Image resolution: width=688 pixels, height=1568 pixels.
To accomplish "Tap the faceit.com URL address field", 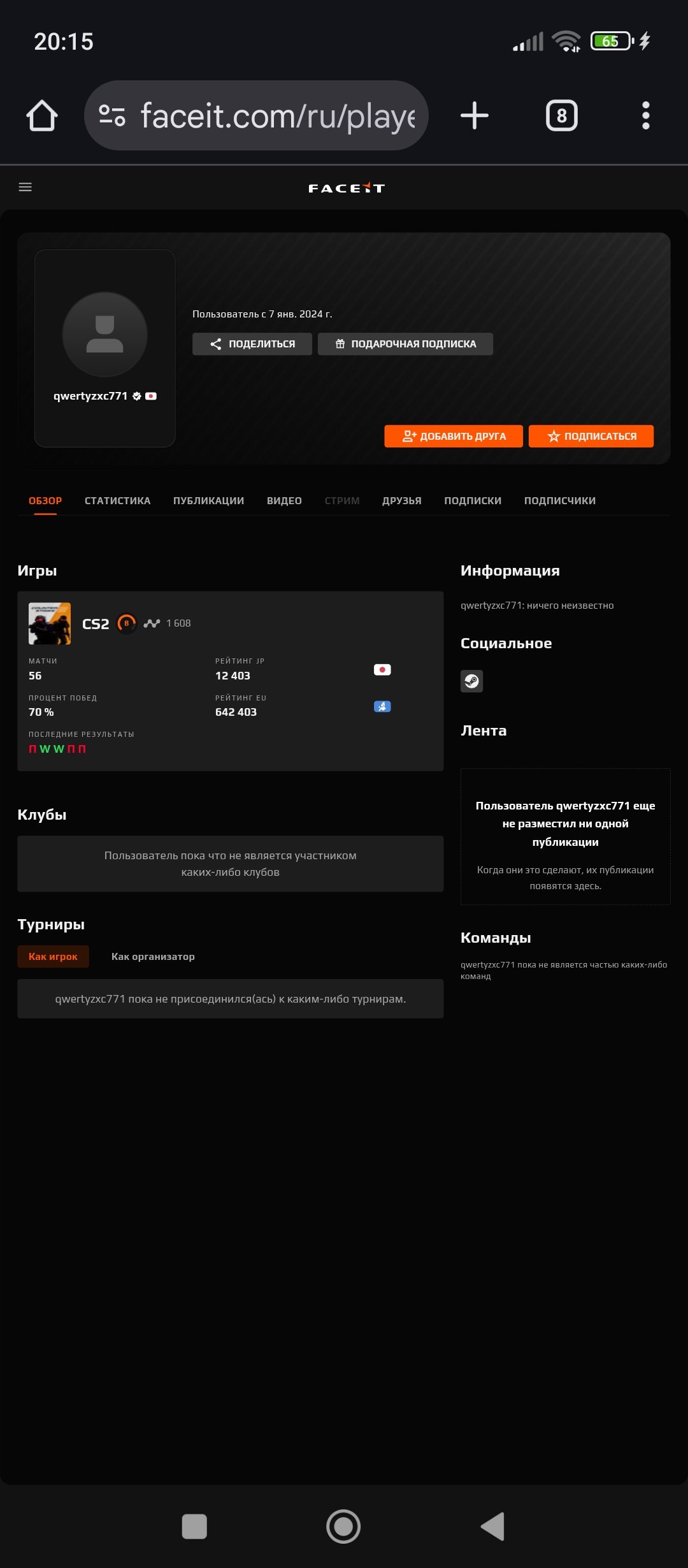I will [278, 115].
